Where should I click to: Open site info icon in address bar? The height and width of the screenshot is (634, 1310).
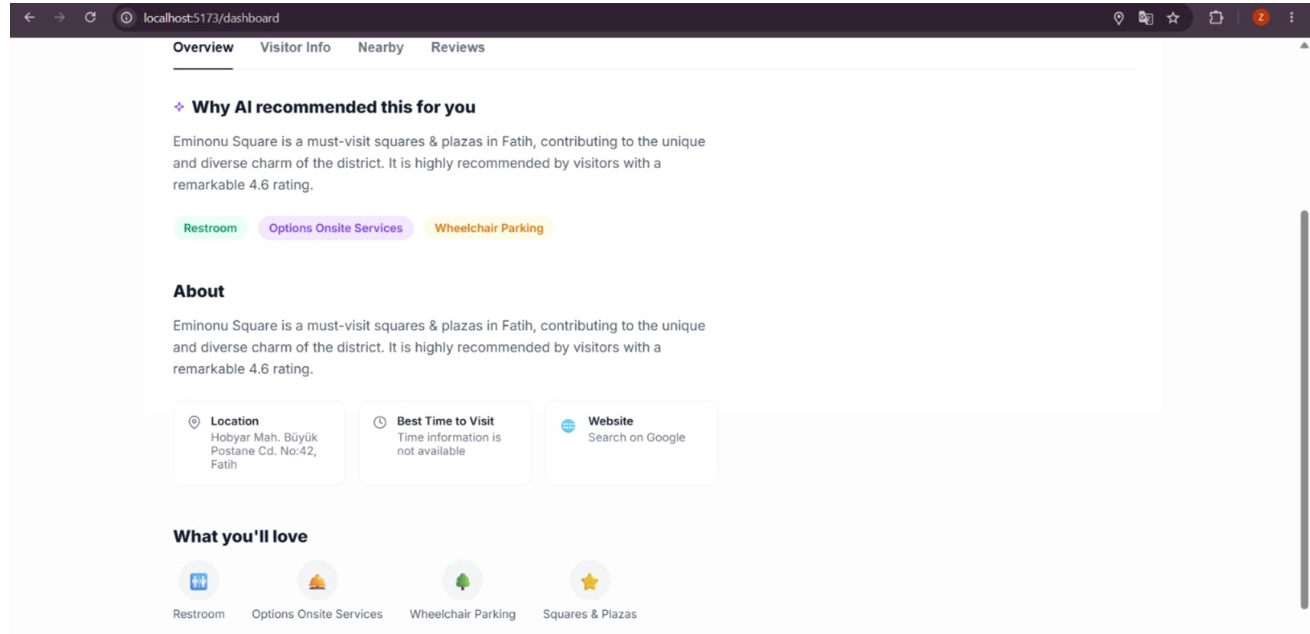pos(126,18)
